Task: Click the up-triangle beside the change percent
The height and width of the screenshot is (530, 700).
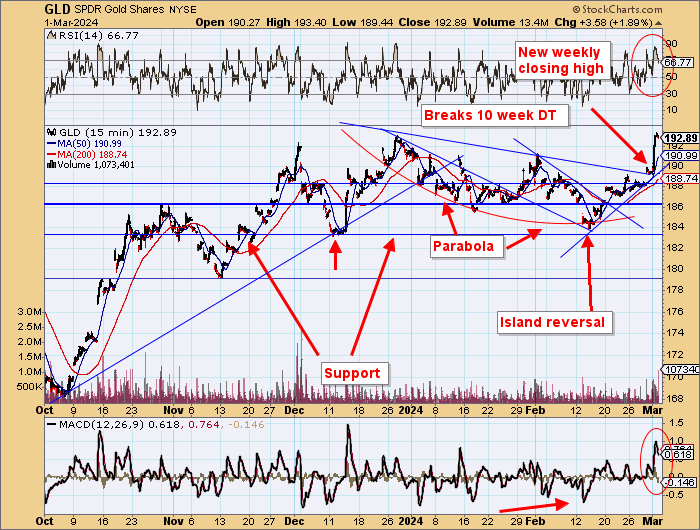Action: pyautogui.click(x=658, y=23)
